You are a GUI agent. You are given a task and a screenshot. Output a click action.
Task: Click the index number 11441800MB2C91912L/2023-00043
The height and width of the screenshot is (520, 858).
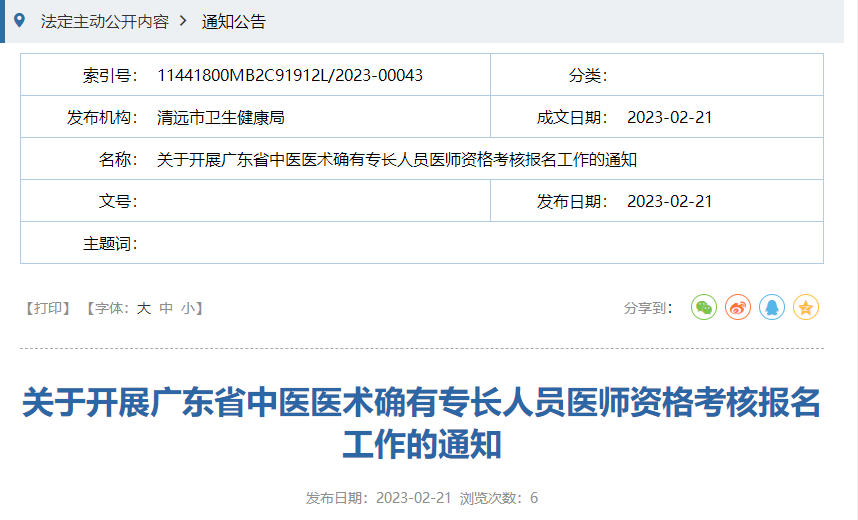(x=290, y=75)
